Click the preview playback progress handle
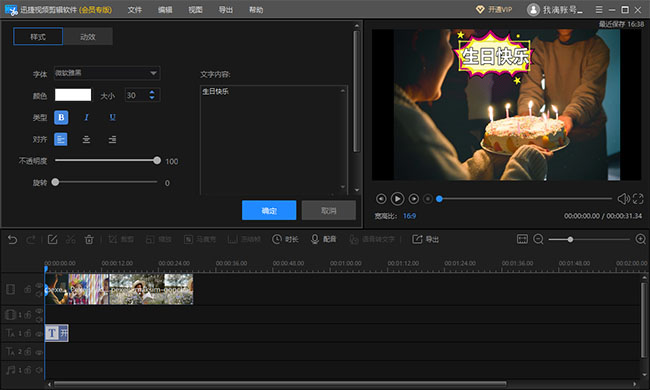The image size is (650, 390). 439,199
